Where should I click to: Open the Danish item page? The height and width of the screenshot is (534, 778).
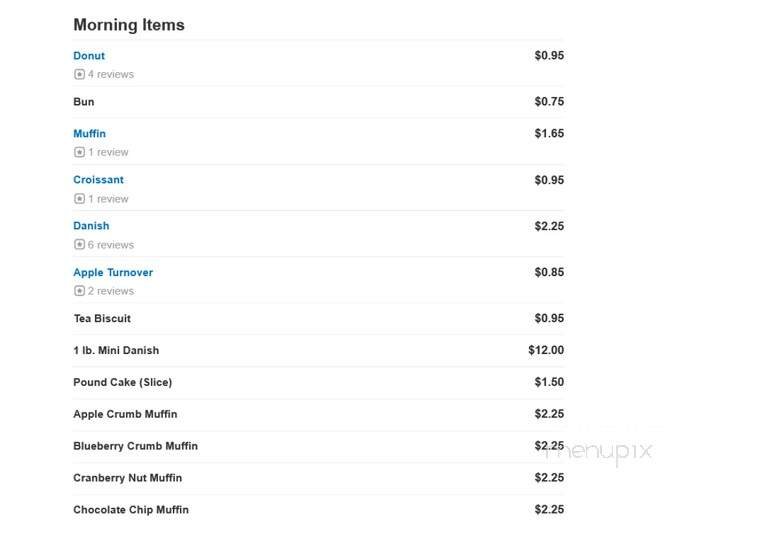(91, 226)
